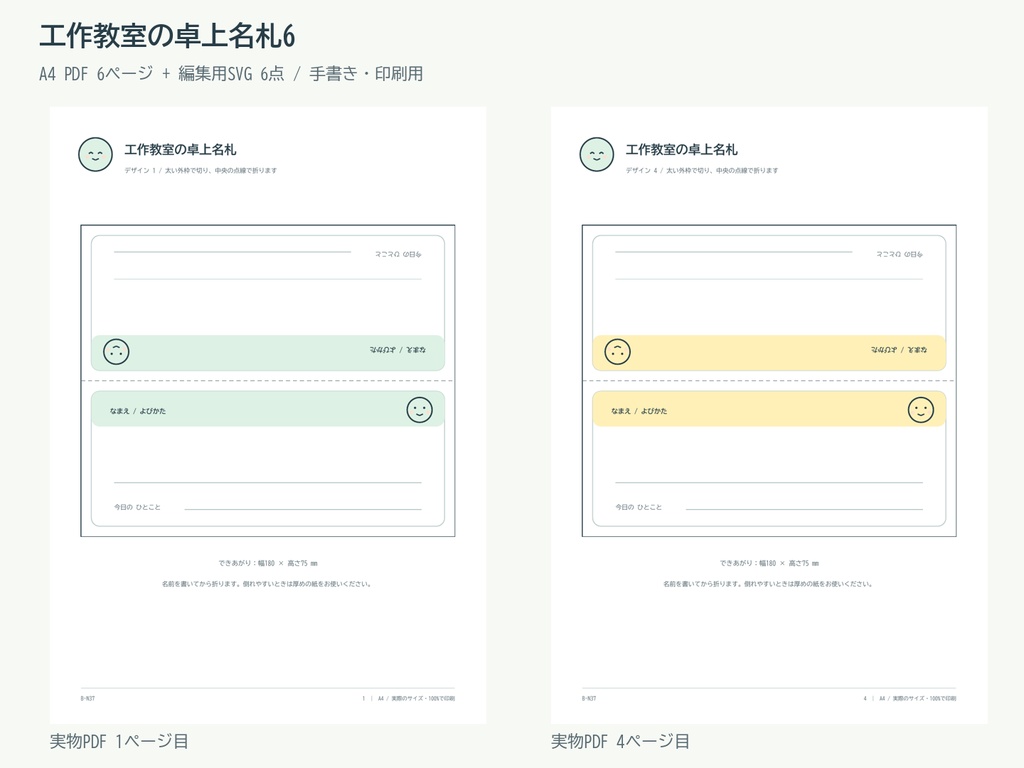Click the caption 実物PDF 1ページ目
This screenshot has width=1024, height=768.
tap(120, 741)
